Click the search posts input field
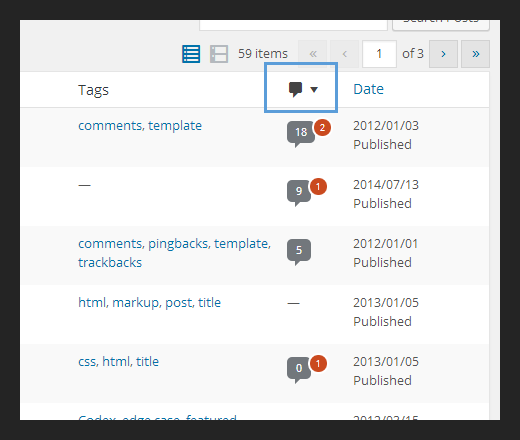 tap(293, 25)
